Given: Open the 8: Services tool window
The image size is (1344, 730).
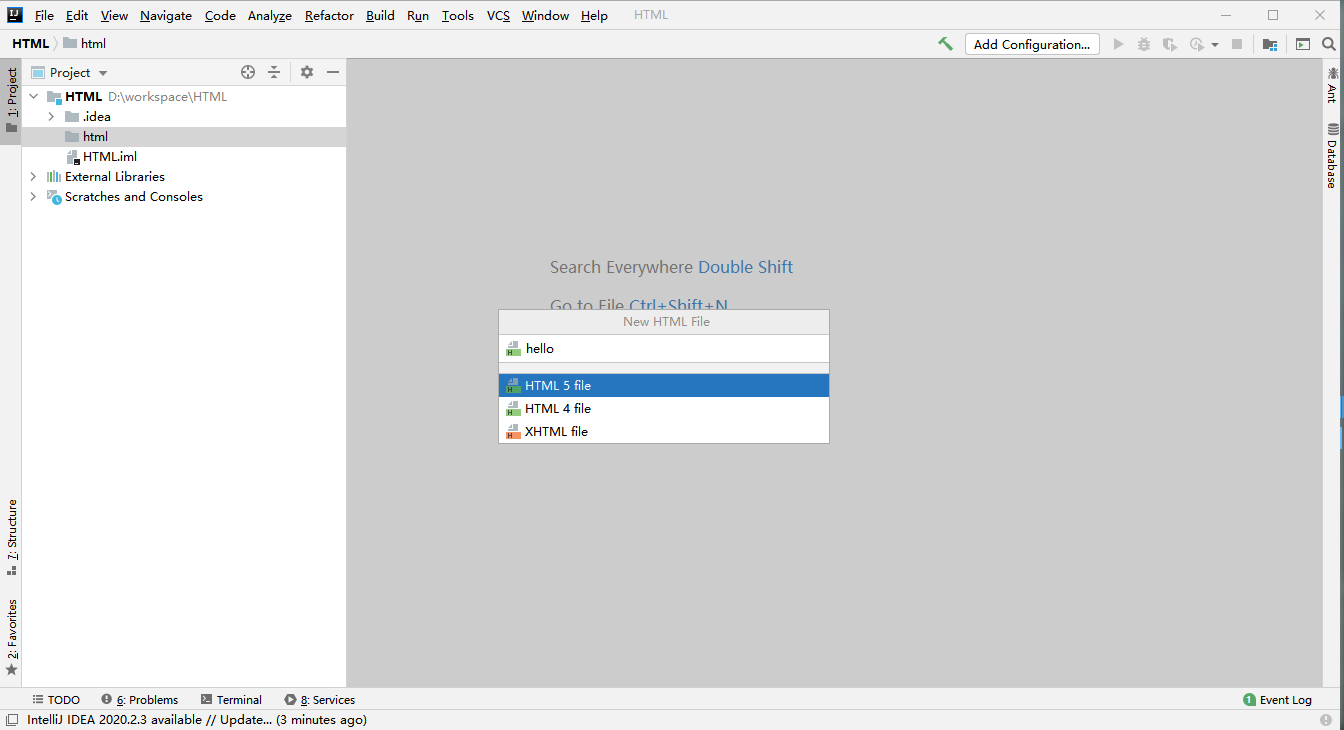Looking at the screenshot, I should 320,700.
